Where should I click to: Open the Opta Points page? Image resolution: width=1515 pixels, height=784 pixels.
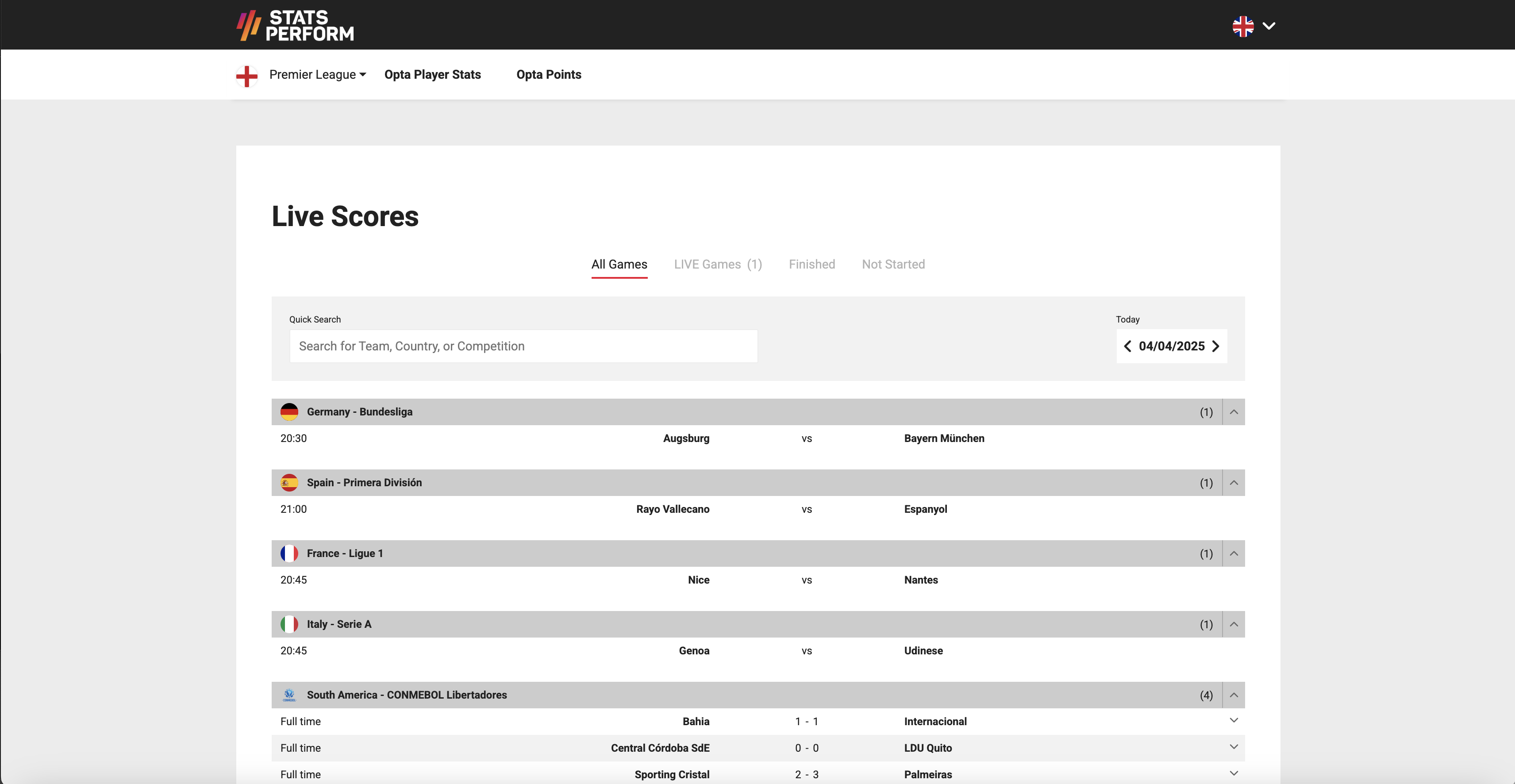[x=548, y=74]
